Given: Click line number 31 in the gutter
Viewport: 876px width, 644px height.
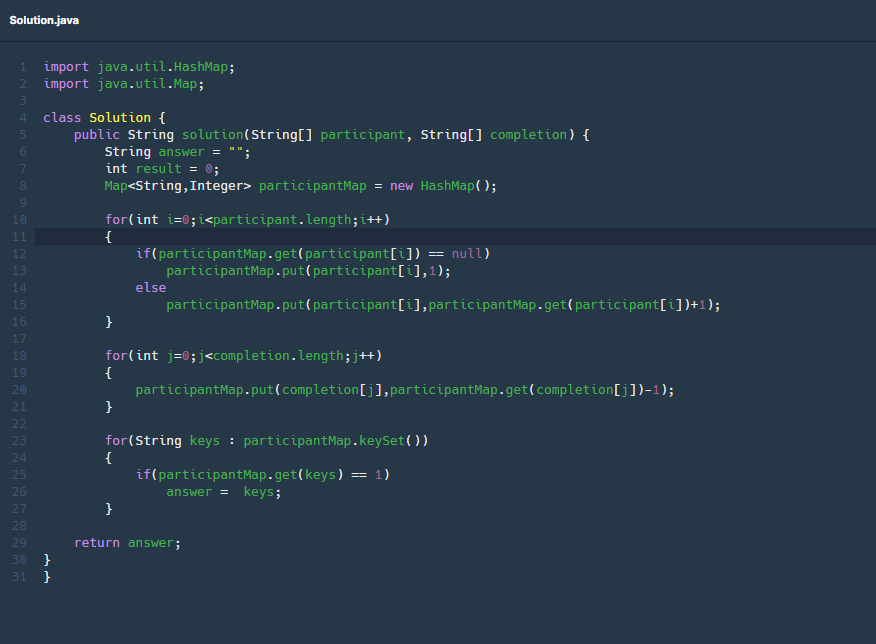Looking at the screenshot, I should (19, 577).
